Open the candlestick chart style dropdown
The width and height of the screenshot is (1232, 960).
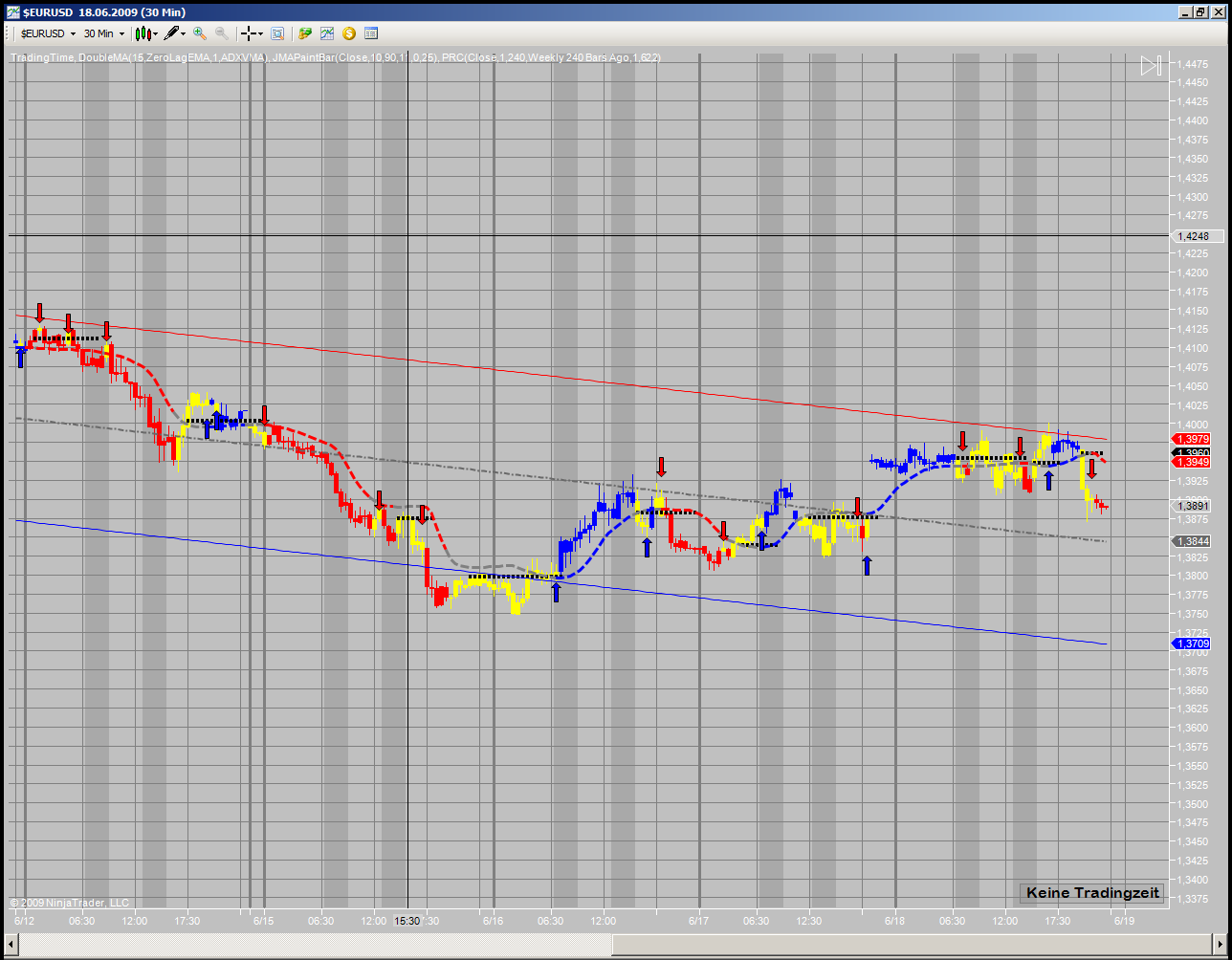point(146,33)
